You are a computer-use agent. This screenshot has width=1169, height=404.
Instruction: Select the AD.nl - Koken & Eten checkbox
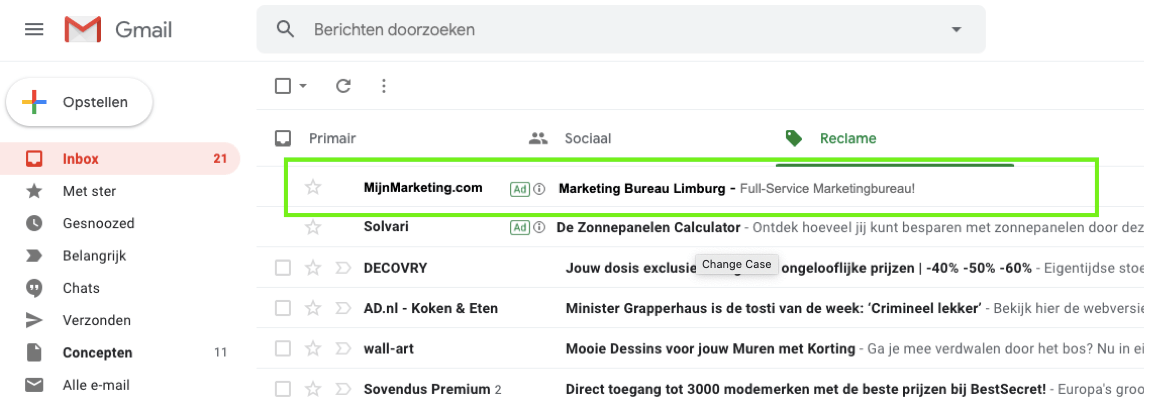[x=283, y=308]
